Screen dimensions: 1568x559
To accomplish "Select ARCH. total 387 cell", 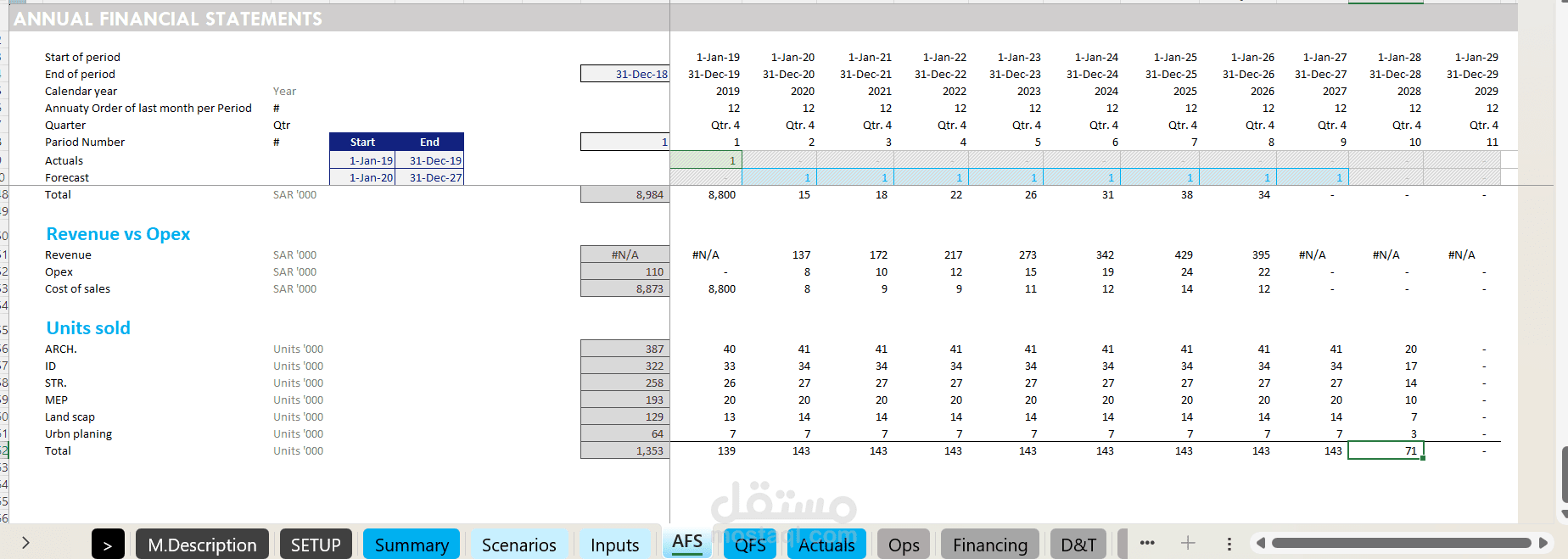I will 625,349.
